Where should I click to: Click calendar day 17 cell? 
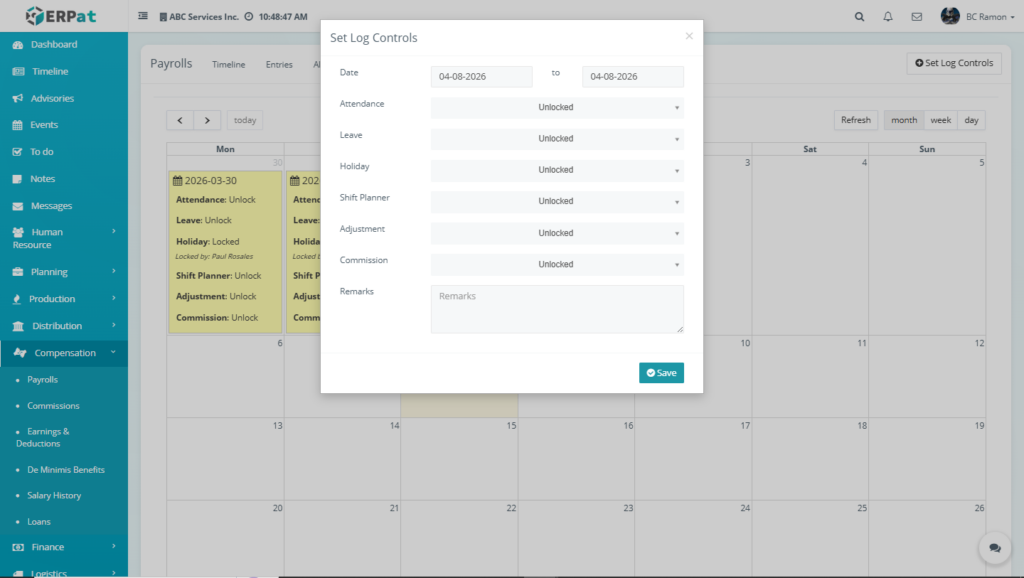click(693, 459)
